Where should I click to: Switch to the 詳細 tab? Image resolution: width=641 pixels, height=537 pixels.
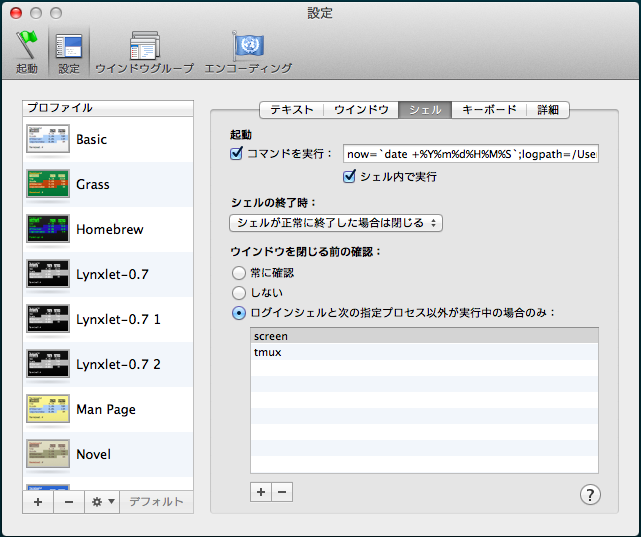click(548, 110)
